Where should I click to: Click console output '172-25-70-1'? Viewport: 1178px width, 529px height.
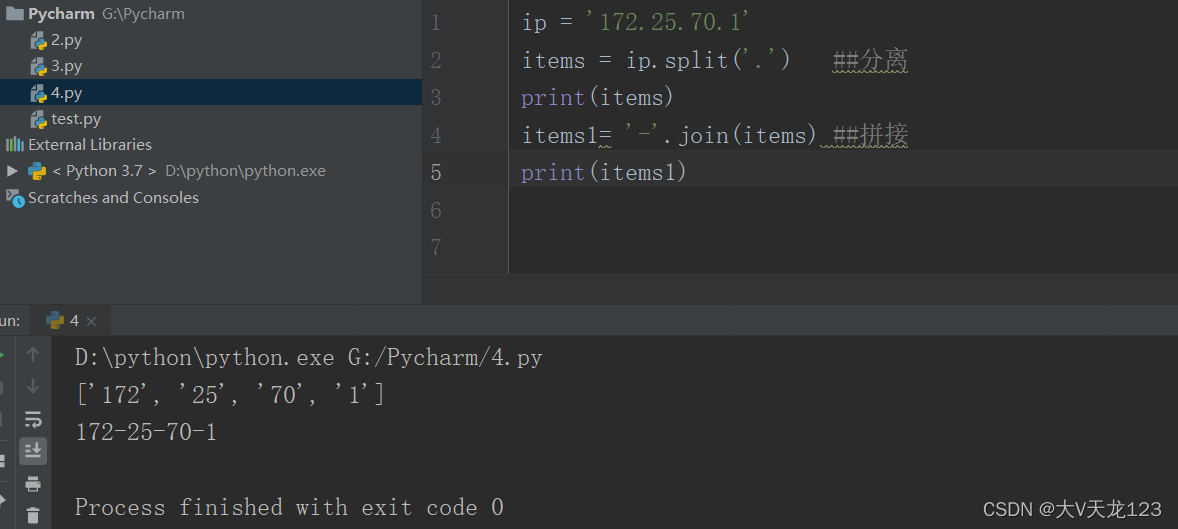click(x=146, y=432)
